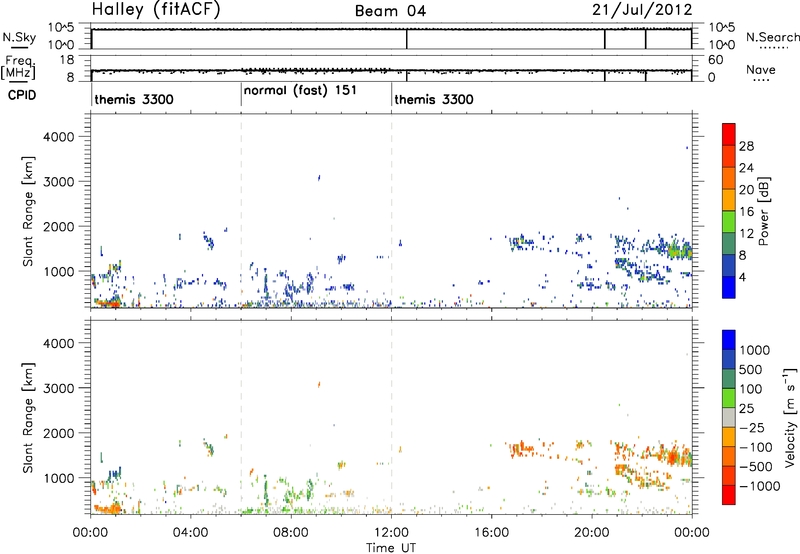This screenshot has height=554, width=800.
Task: Click the '20:00' time axis tick label
Action: click(x=592, y=533)
